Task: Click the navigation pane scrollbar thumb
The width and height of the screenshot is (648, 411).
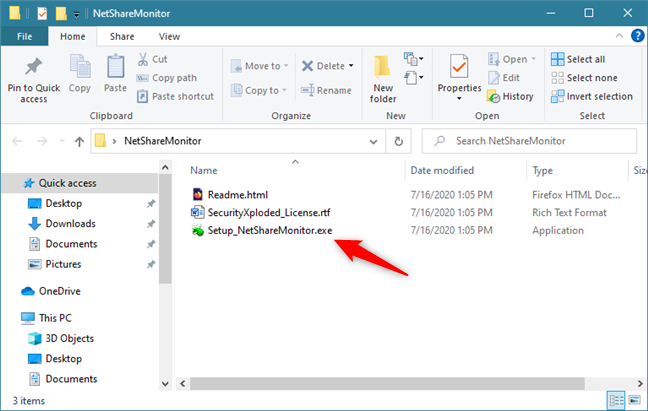Action: [165, 229]
